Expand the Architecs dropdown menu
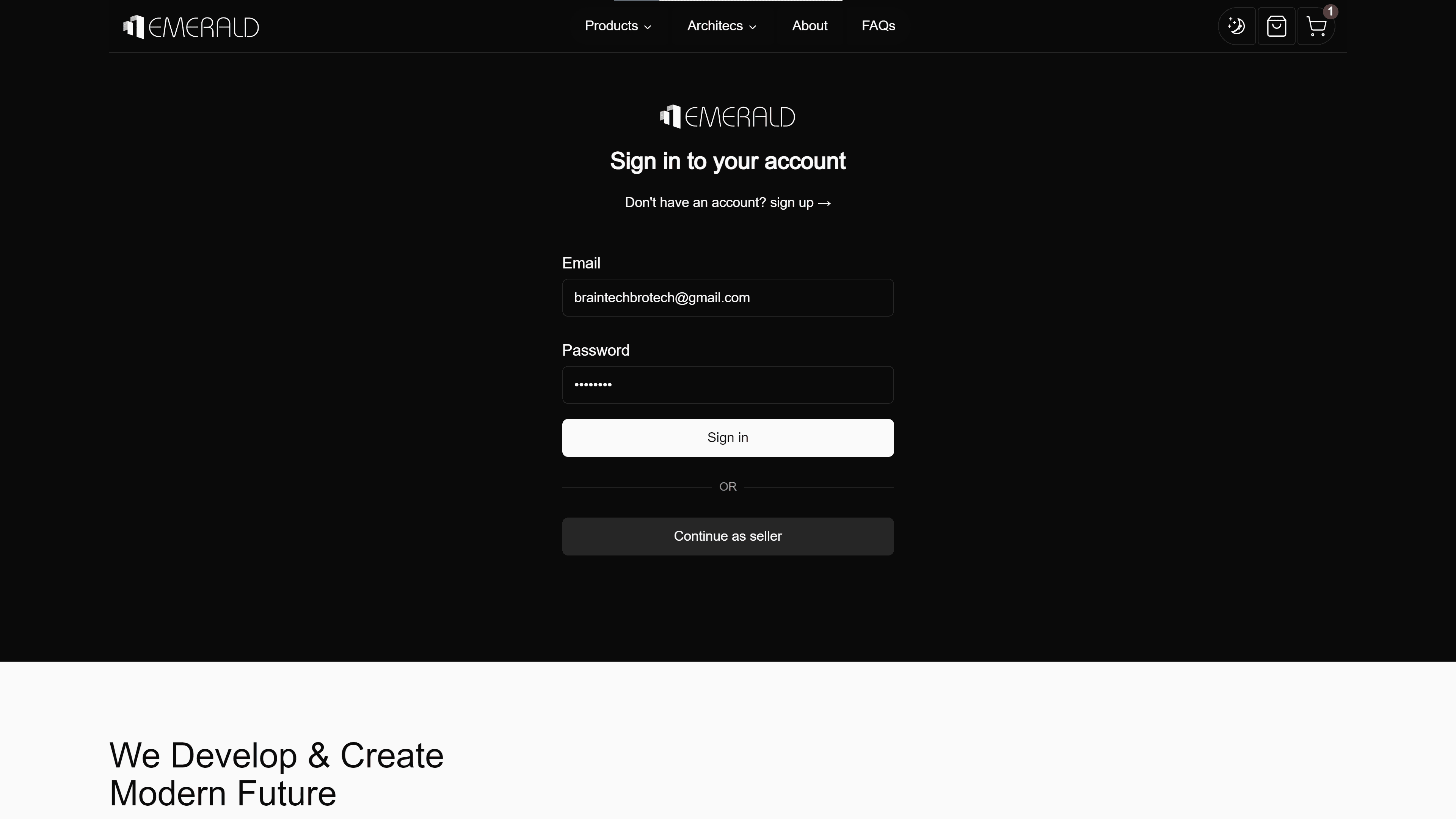The height and width of the screenshot is (819, 1456). point(721,26)
